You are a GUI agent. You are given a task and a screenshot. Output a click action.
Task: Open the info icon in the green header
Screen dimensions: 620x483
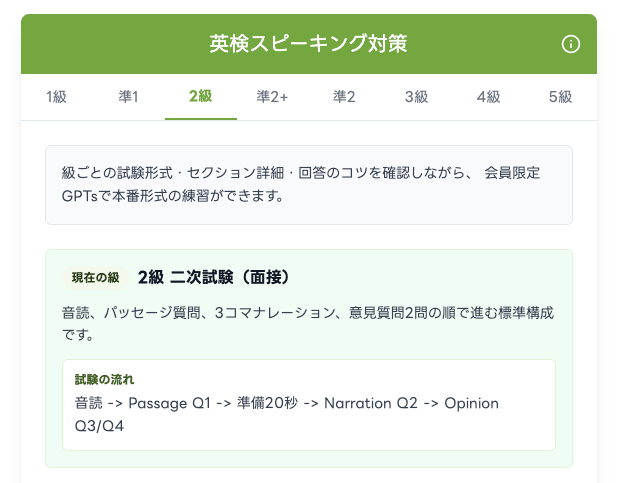click(571, 44)
